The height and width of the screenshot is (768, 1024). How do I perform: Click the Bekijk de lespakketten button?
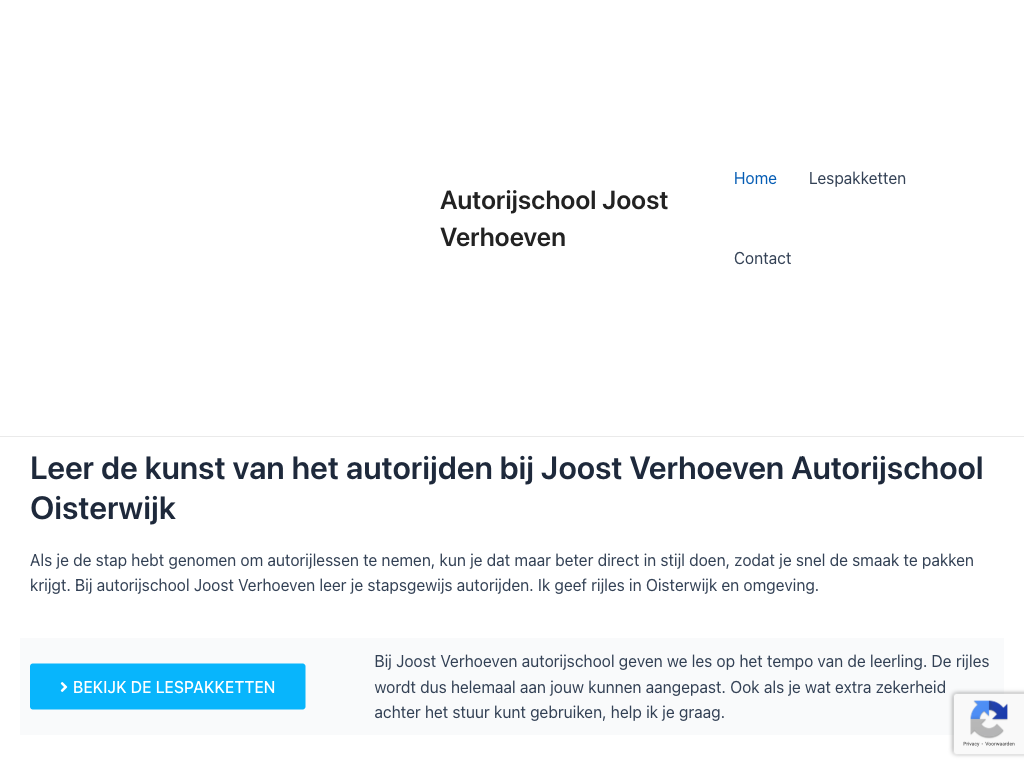pyautogui.click(x=168, y=686)
